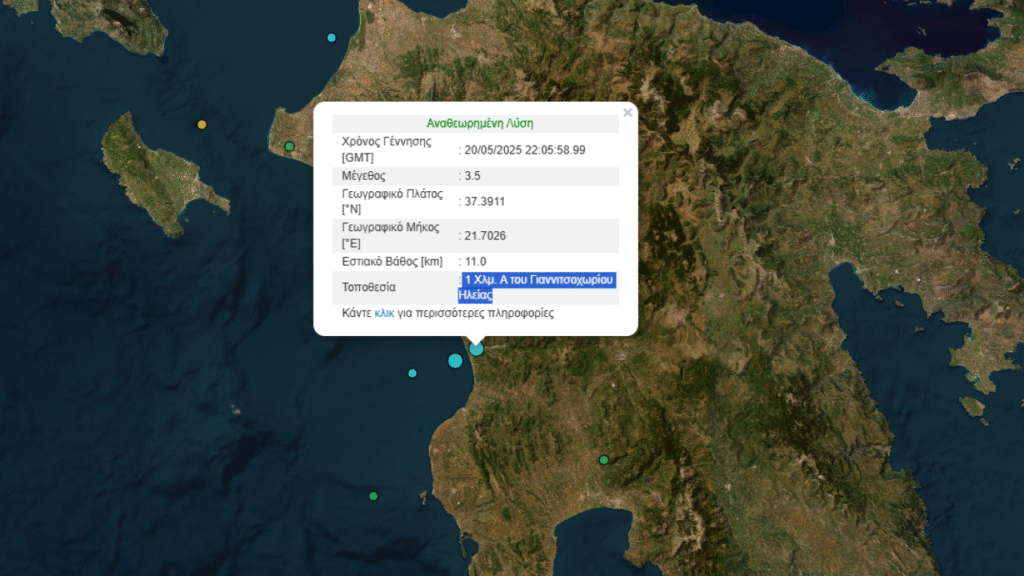This screenshot has width=1024, height=576.
Task: Click the date value 20/05/2025 22:05:58.99
Action: 525,150
